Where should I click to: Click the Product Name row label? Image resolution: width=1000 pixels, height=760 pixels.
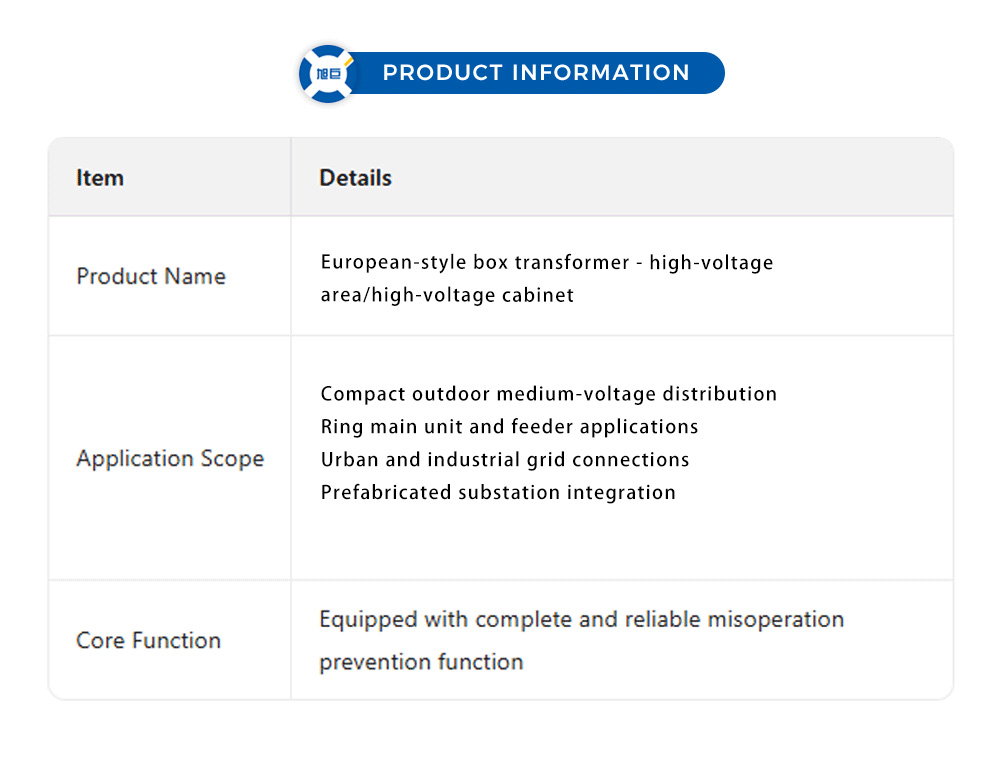(151, 276)
